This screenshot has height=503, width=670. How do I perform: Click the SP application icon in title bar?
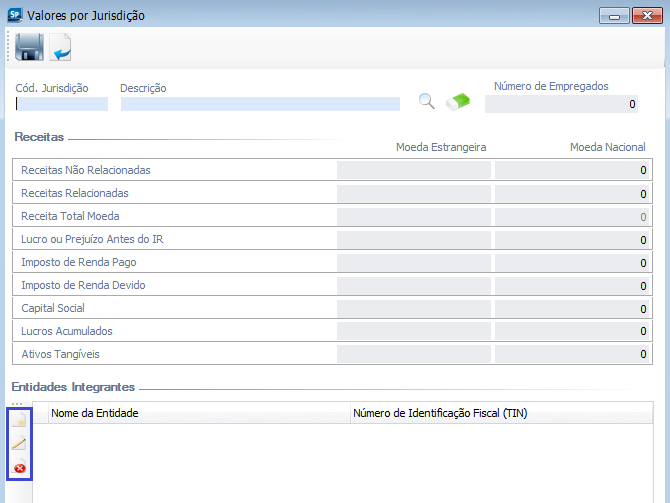pyautogui.click(x=15, y=15)
